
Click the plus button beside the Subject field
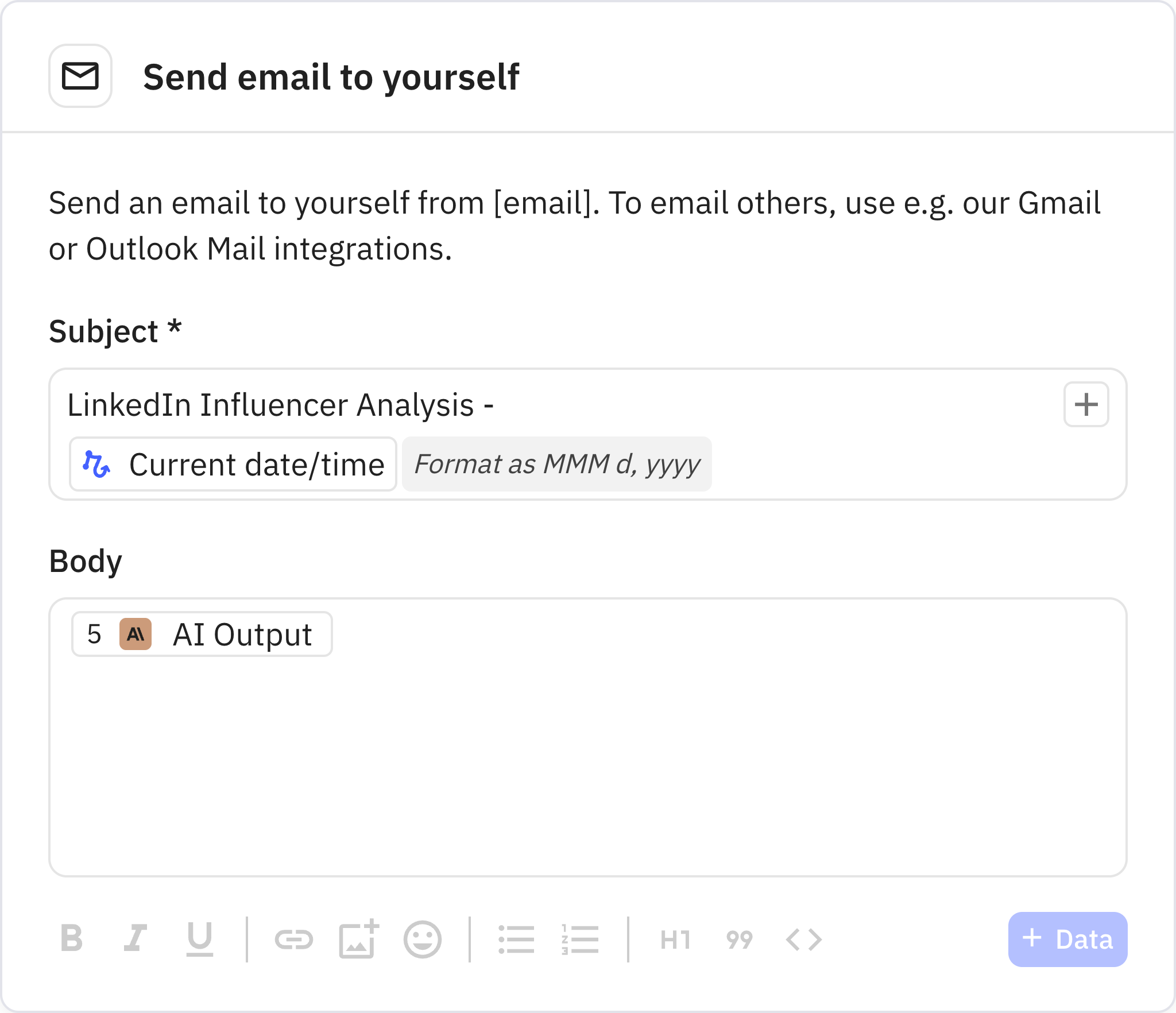(x=1085, y=404)
